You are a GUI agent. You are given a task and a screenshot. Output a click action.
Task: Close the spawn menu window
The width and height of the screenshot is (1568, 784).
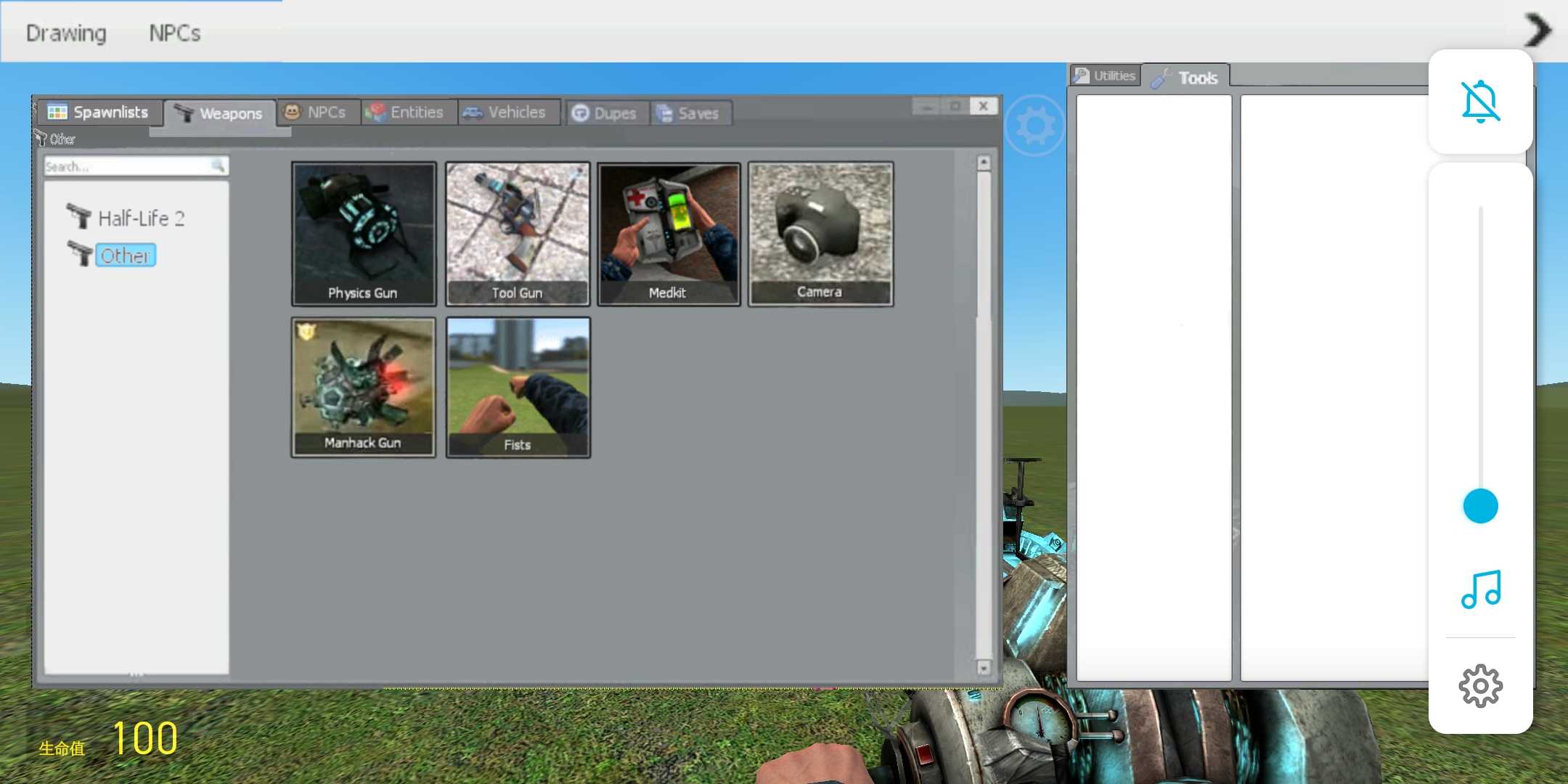click(x=983, y=106)
